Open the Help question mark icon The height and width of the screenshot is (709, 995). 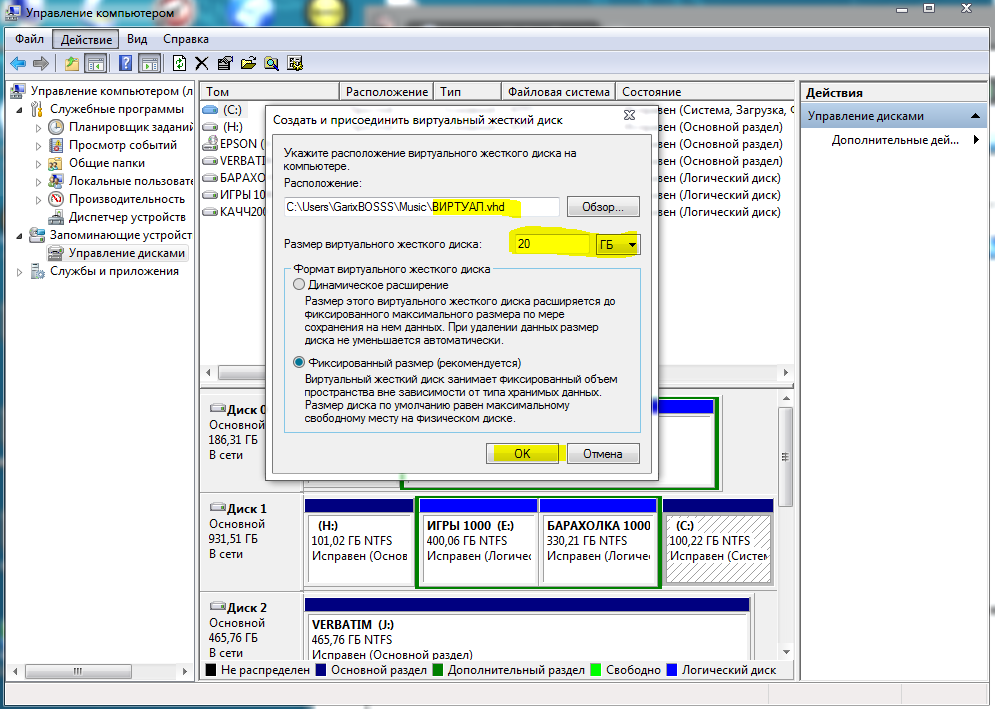(x=126, y=63)
